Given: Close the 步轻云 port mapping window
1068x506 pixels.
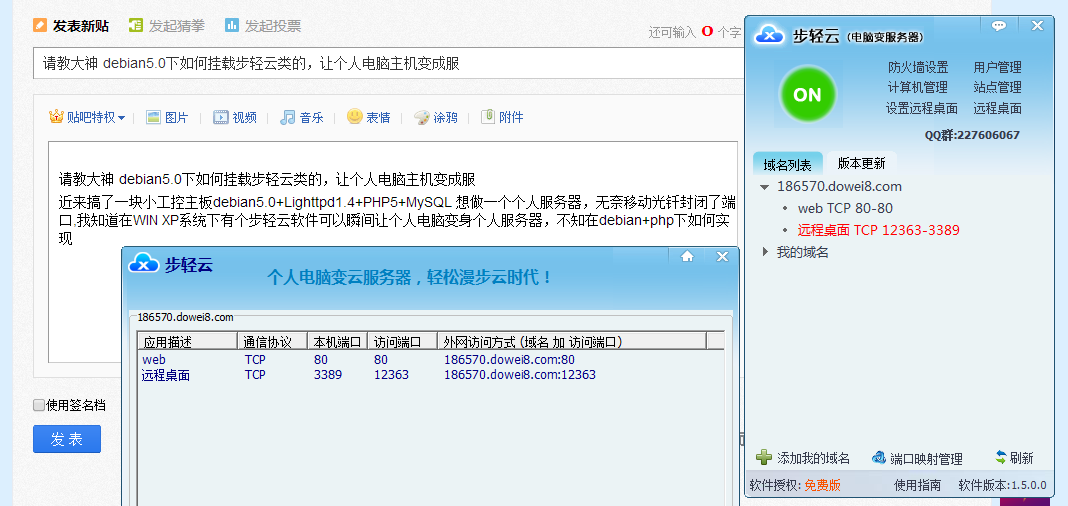Looking at the screenshot, I should pyautogui.click(x=723, y=256).
